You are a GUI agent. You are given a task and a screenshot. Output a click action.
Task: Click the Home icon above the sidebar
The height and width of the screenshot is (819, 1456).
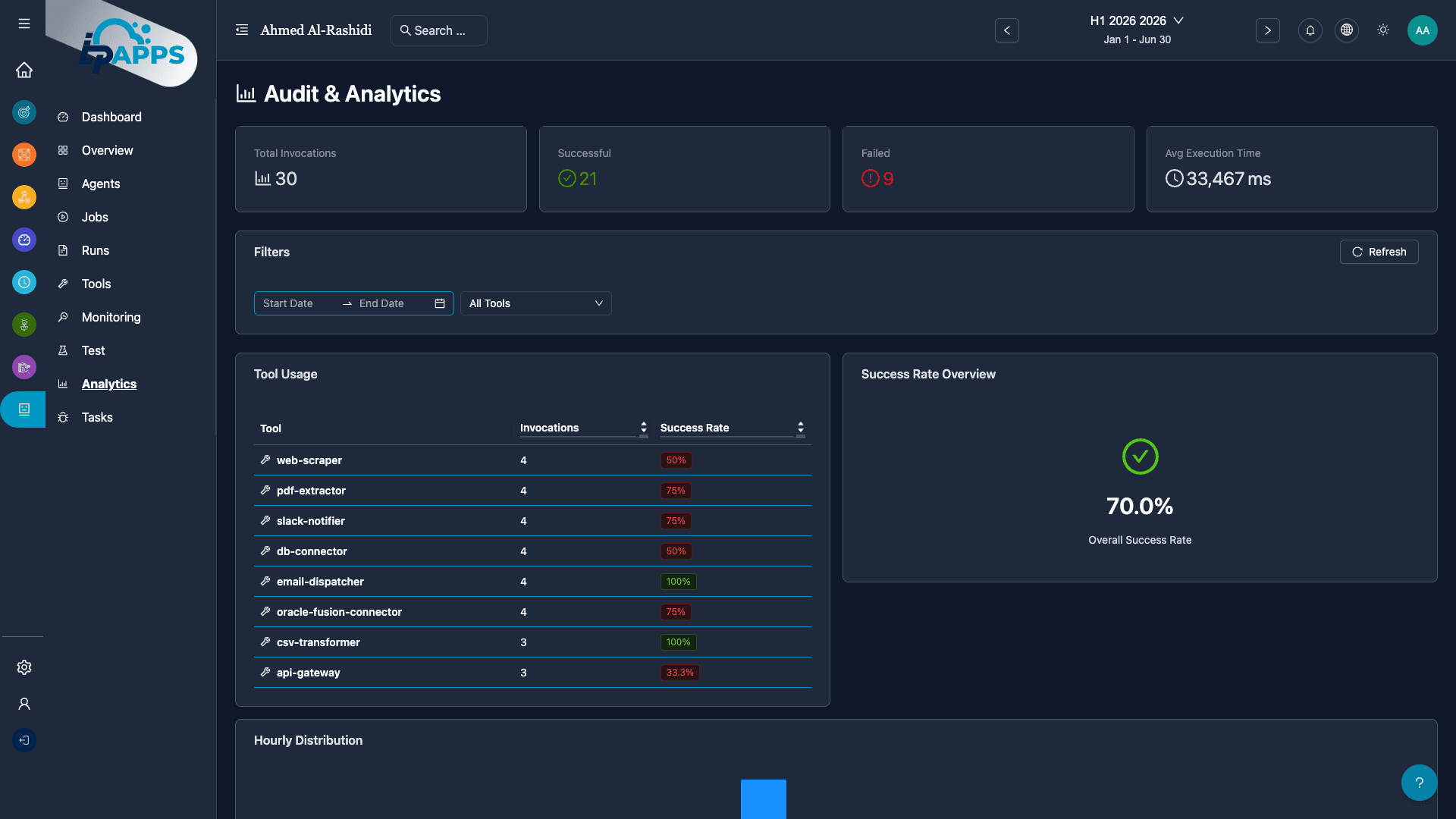click(x=24, y=70)
